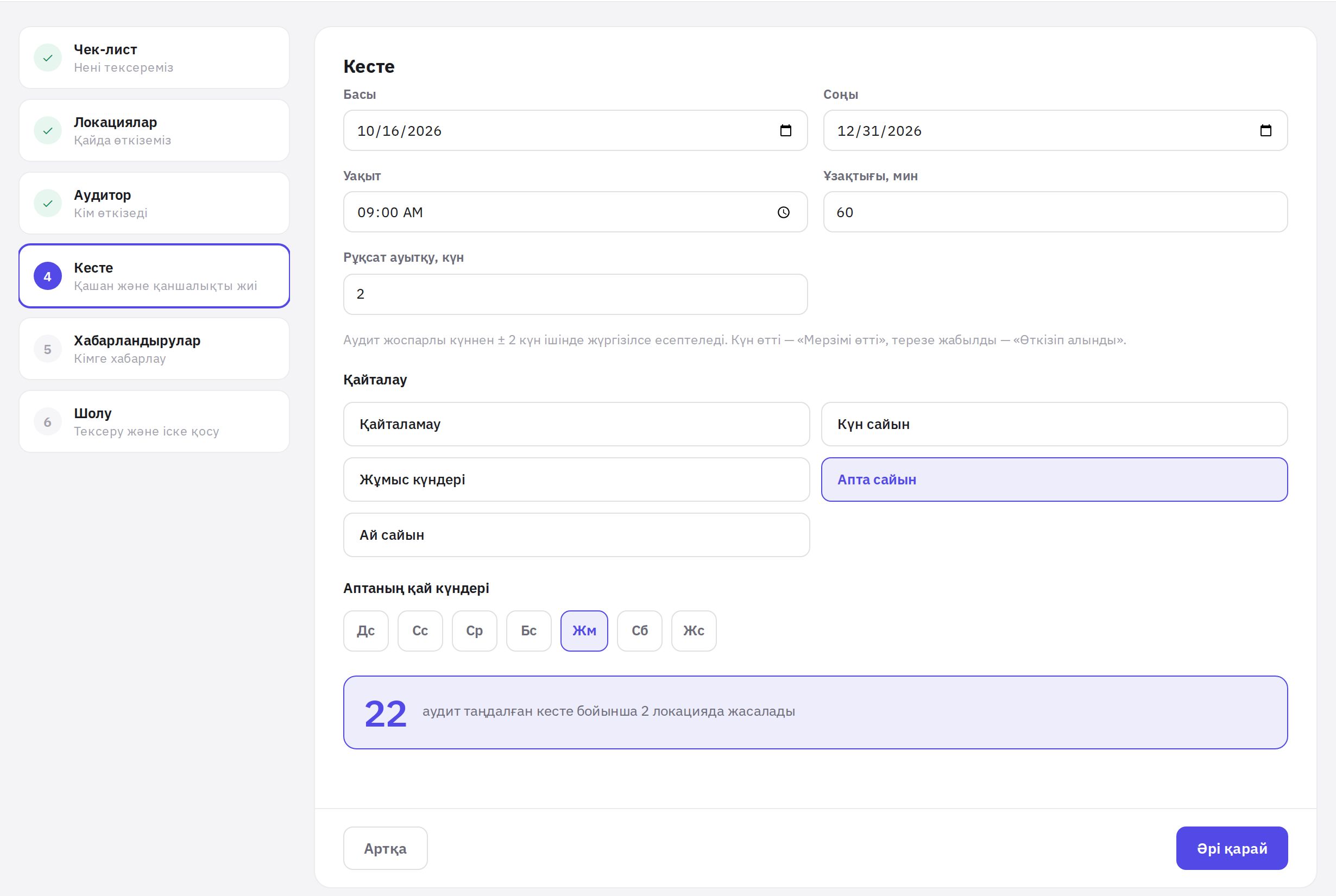Choose Жұмыс күндері repeat option
This screenshot has width=1336, height=896.
(x=577, y=479)
